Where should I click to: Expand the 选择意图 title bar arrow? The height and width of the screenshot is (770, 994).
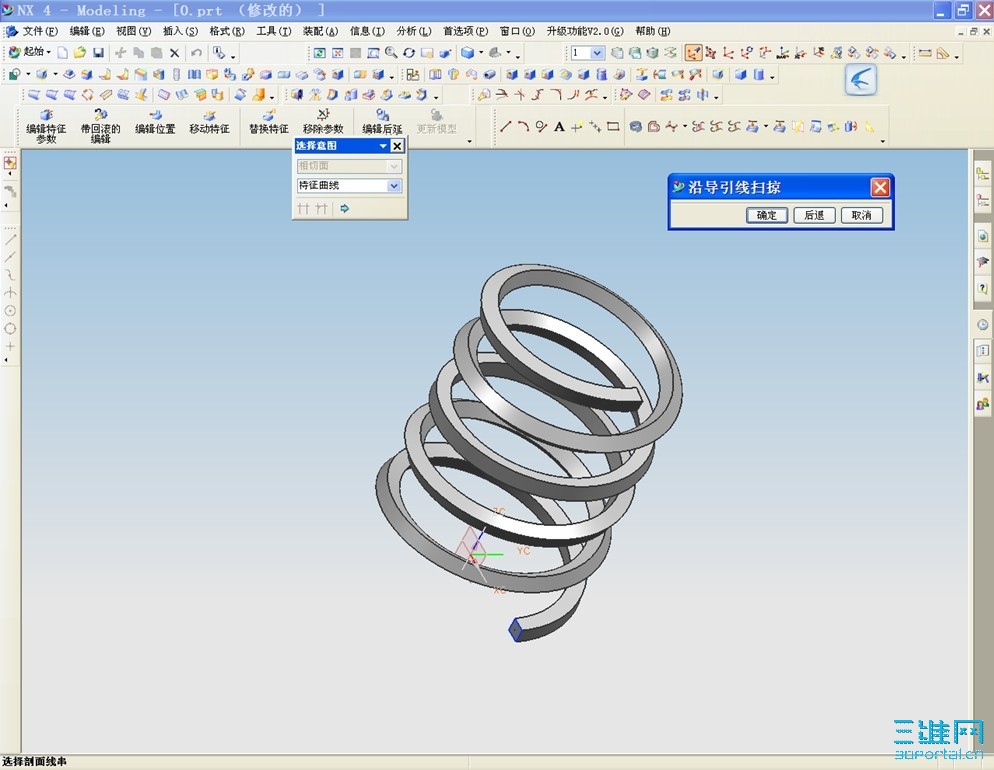pos(383,146)
